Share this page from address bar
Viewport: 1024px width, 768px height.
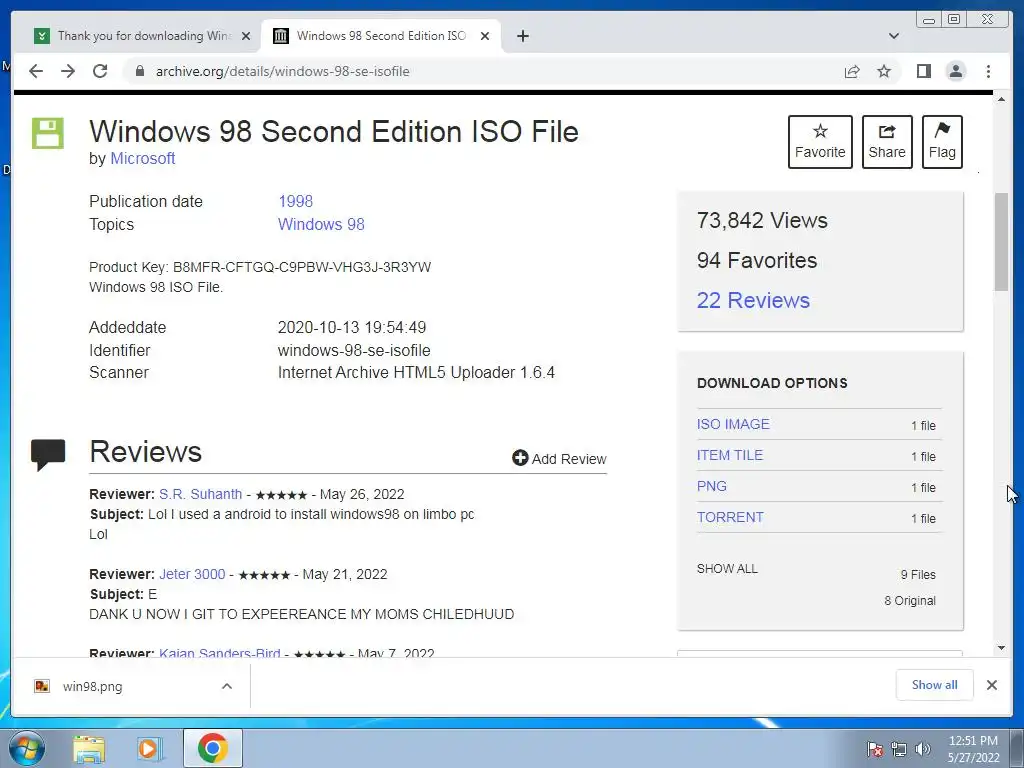852,71
